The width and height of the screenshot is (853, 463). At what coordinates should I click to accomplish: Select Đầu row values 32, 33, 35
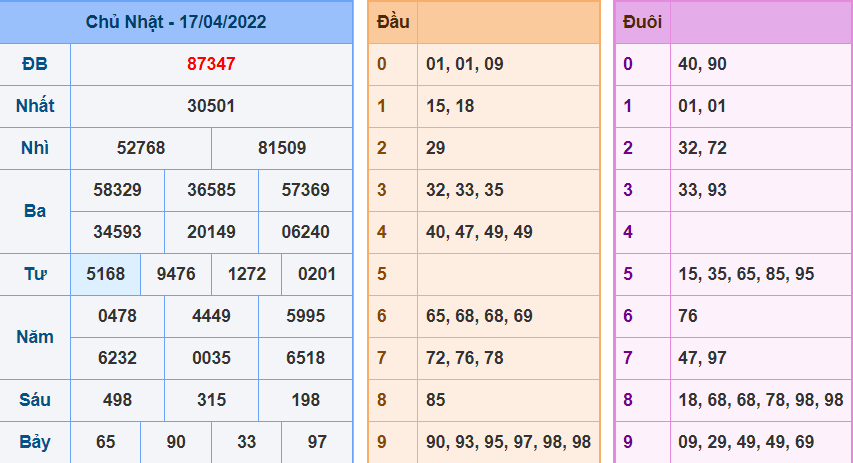pos(465,190)
